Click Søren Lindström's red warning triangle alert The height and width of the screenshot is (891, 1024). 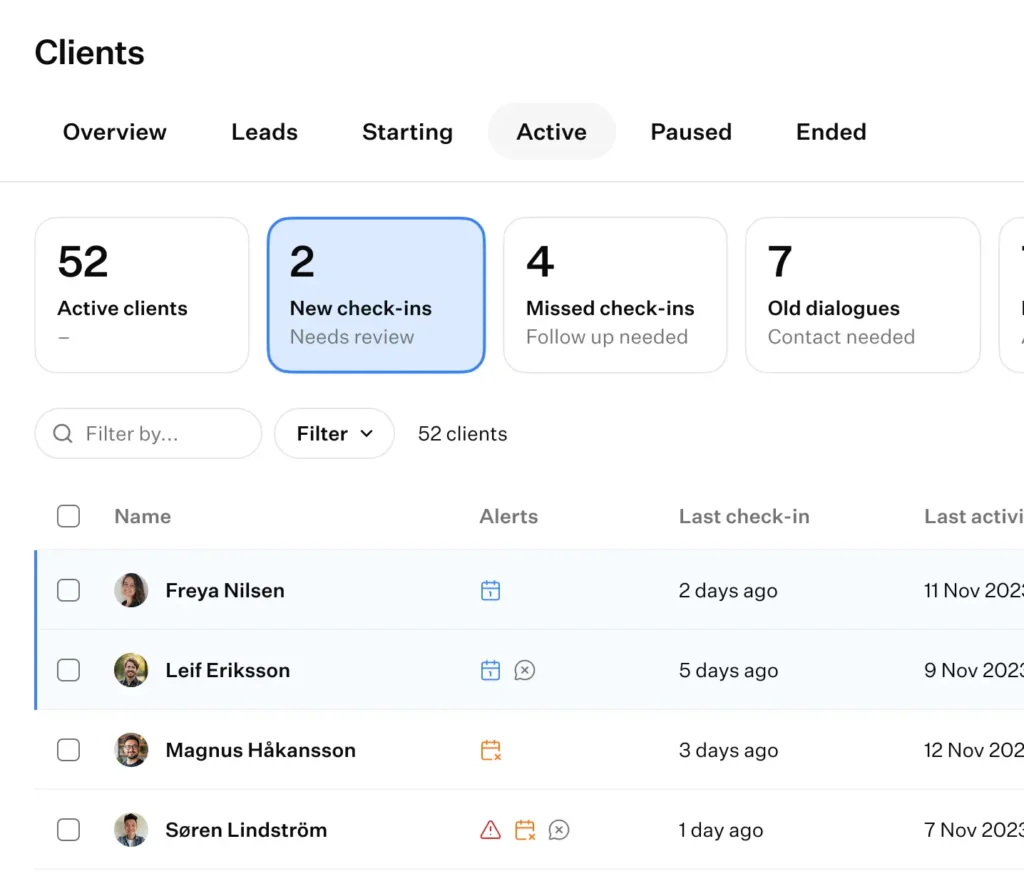point(489,830)
